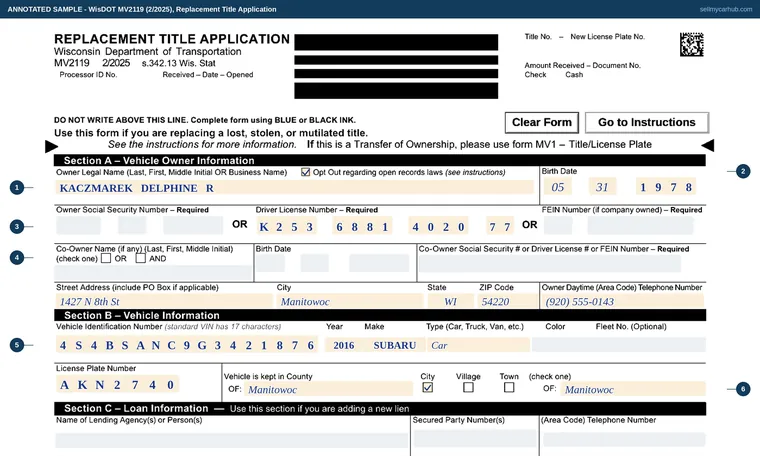Click the telephone field (920) 555-0143

click(622, 301)
